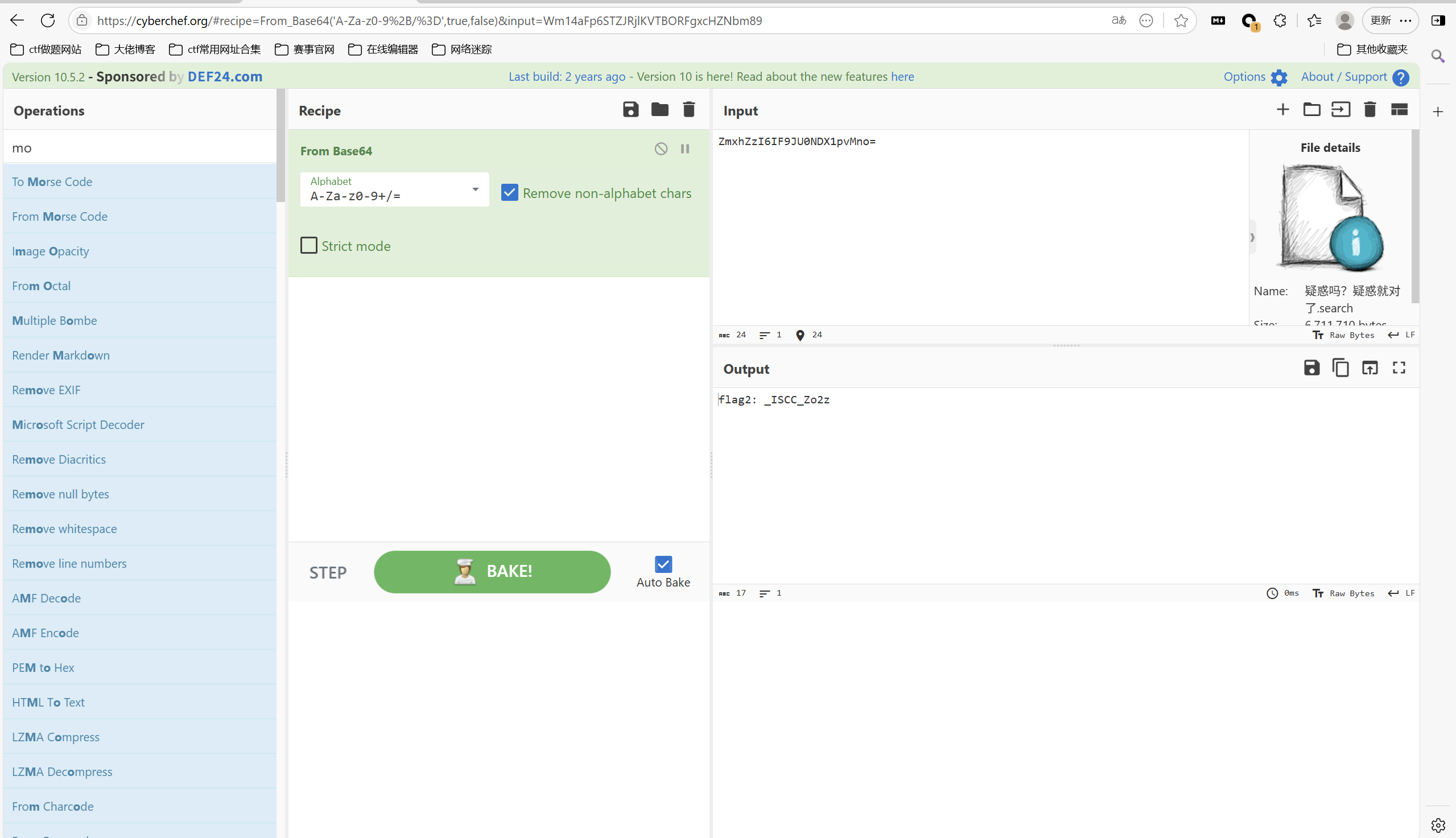Click the Operations list scrollbar

pyautogui.click(x=281, y=146)
